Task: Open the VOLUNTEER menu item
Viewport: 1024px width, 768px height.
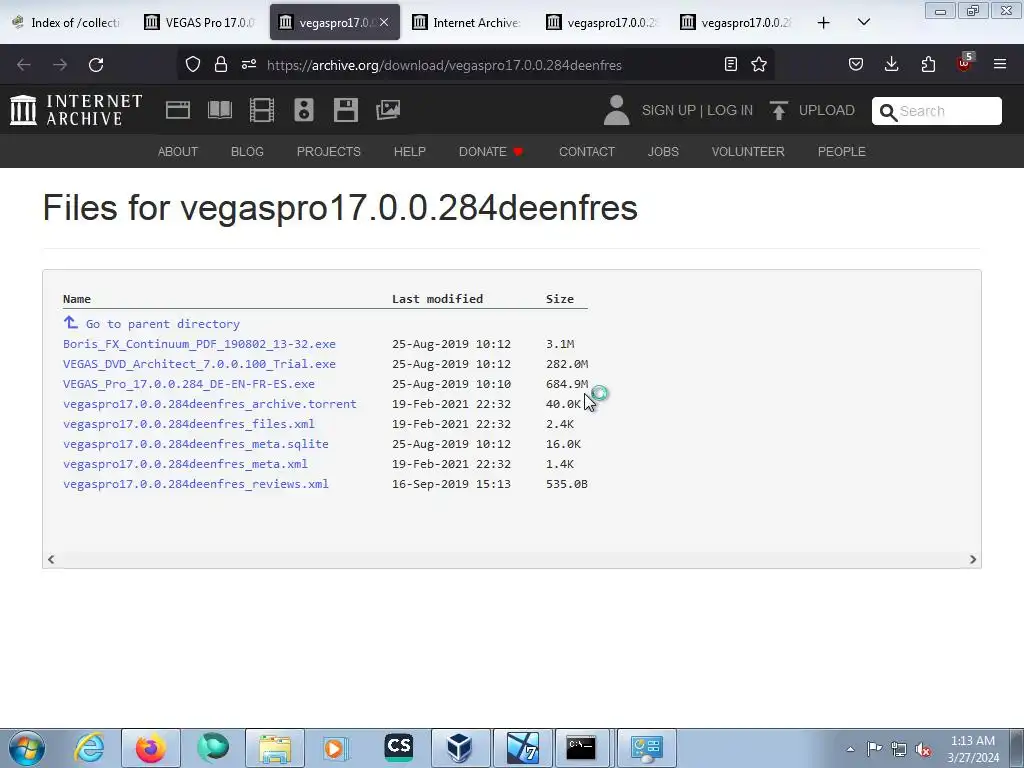Action: (748, 152)
